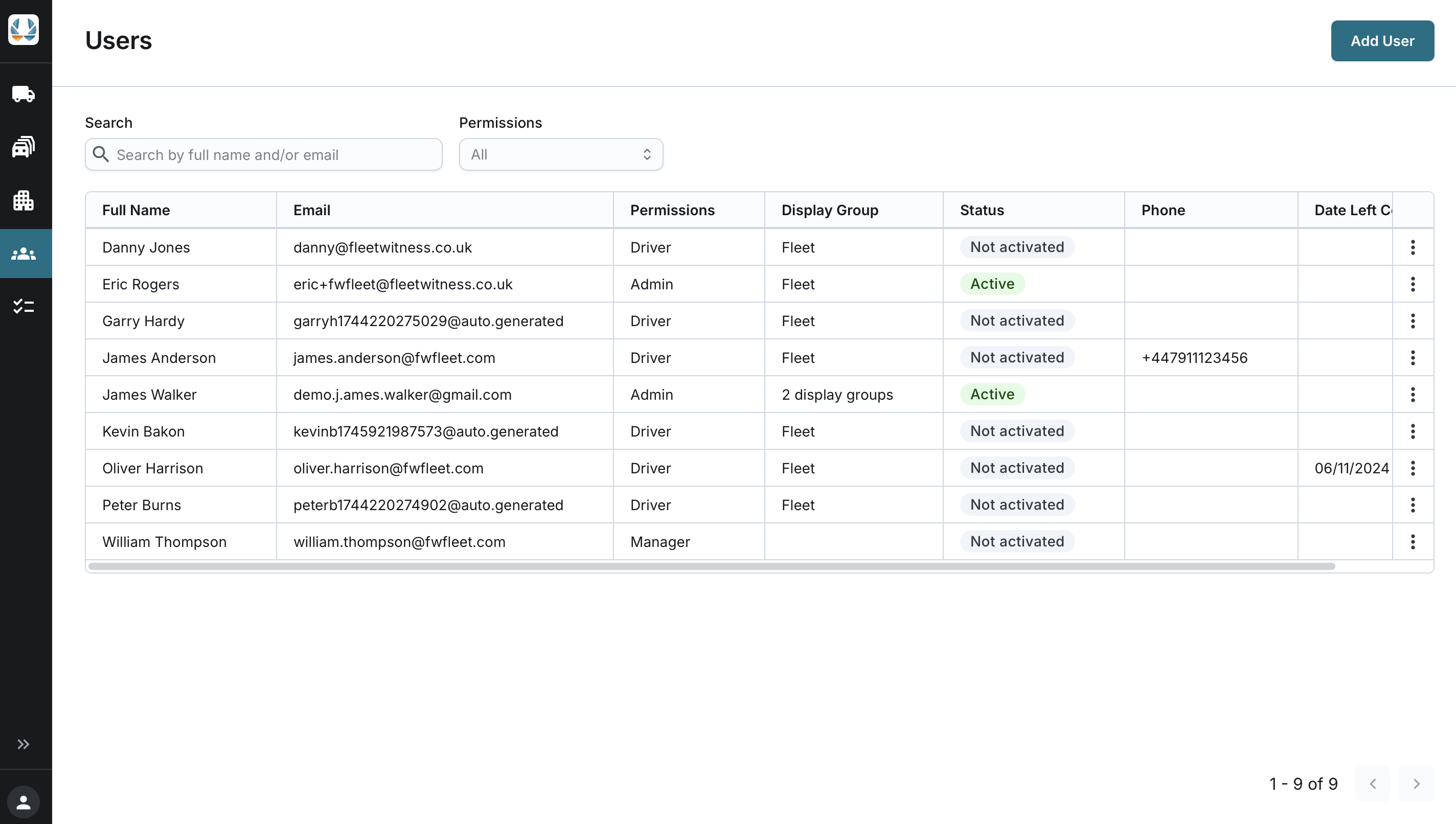Open three-dot menu for William Thompson
The image size is (1456, 824).
(x=1413, y=542)
